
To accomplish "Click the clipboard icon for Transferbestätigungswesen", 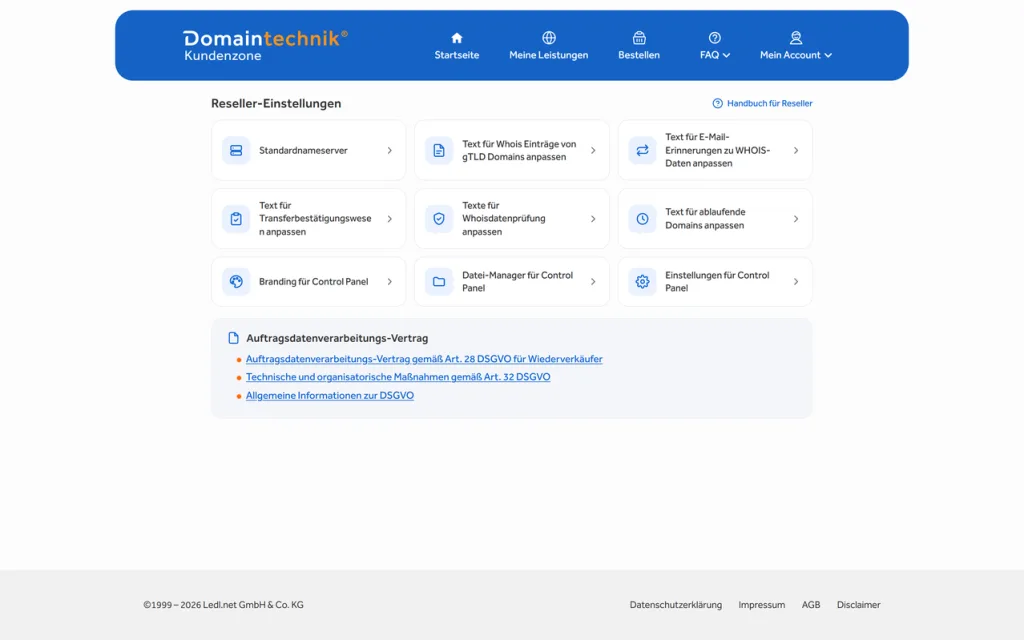I will pos(236,219).
